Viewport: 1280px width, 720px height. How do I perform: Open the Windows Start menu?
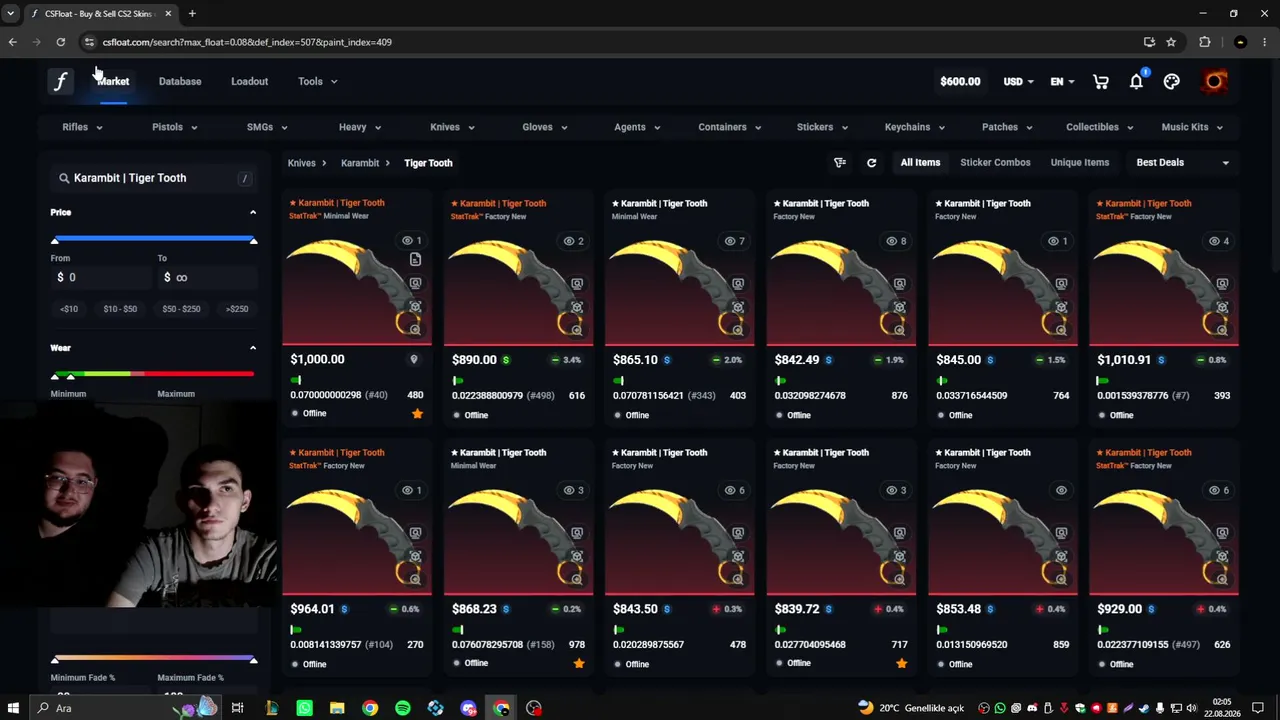(14, 708)
